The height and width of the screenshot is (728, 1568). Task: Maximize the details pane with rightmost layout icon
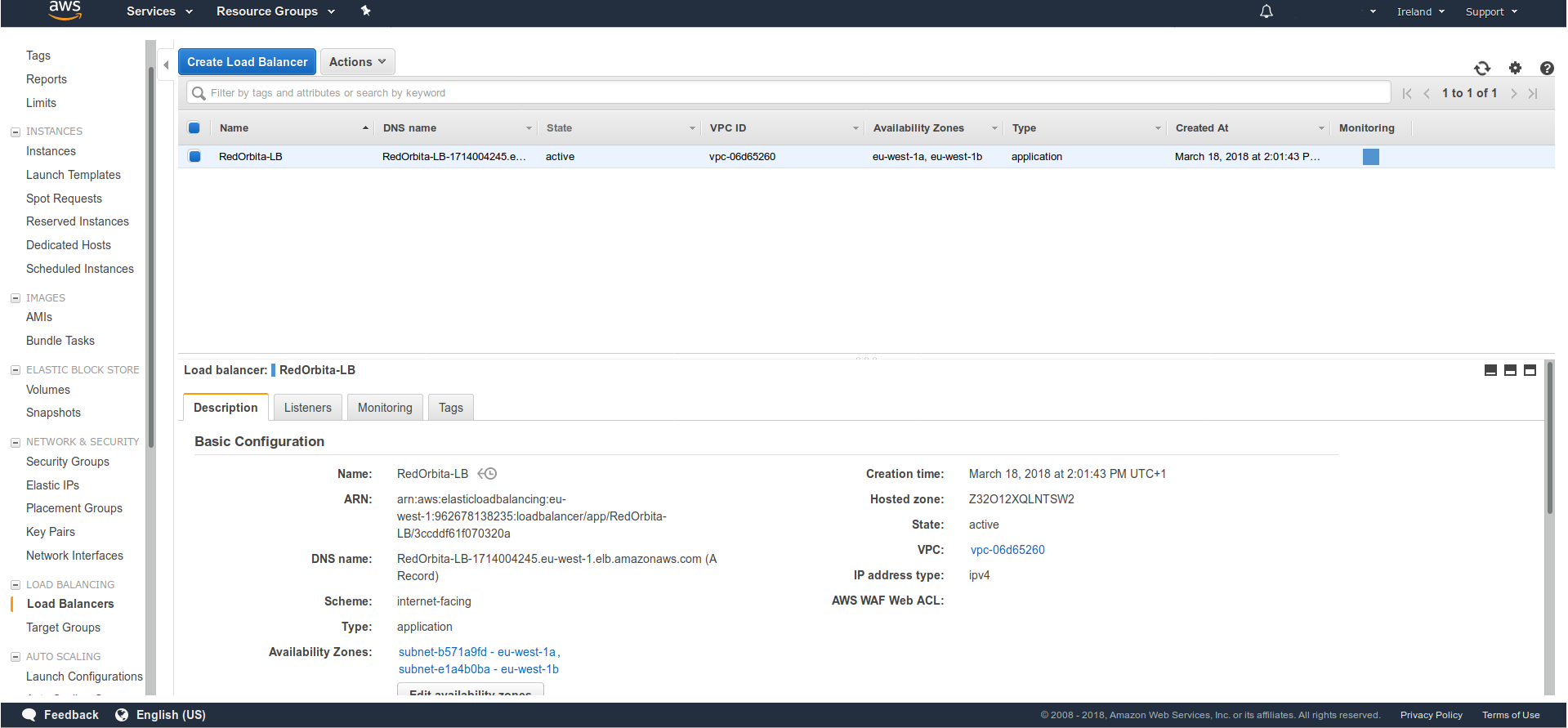coord(1530,370)
